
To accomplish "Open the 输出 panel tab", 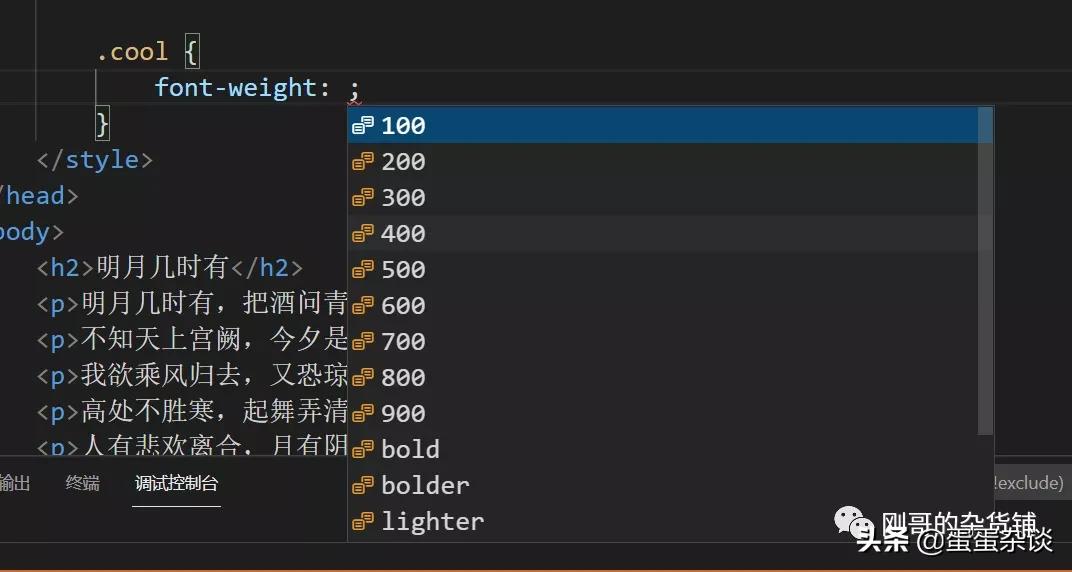I will 16,484.
